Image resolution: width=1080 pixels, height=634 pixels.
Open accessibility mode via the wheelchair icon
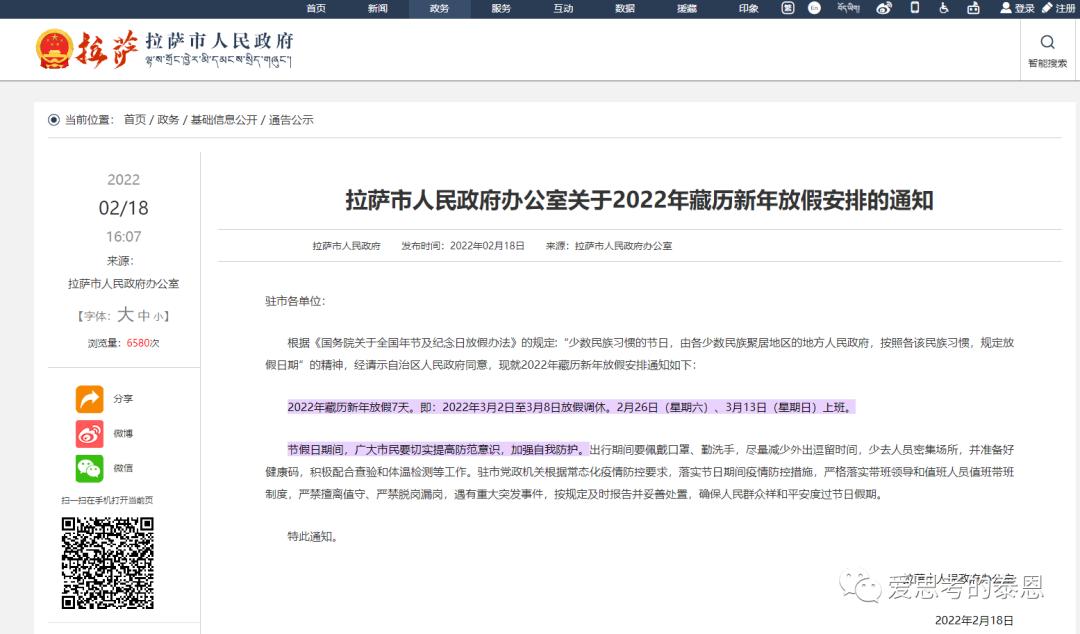[942, 9]
